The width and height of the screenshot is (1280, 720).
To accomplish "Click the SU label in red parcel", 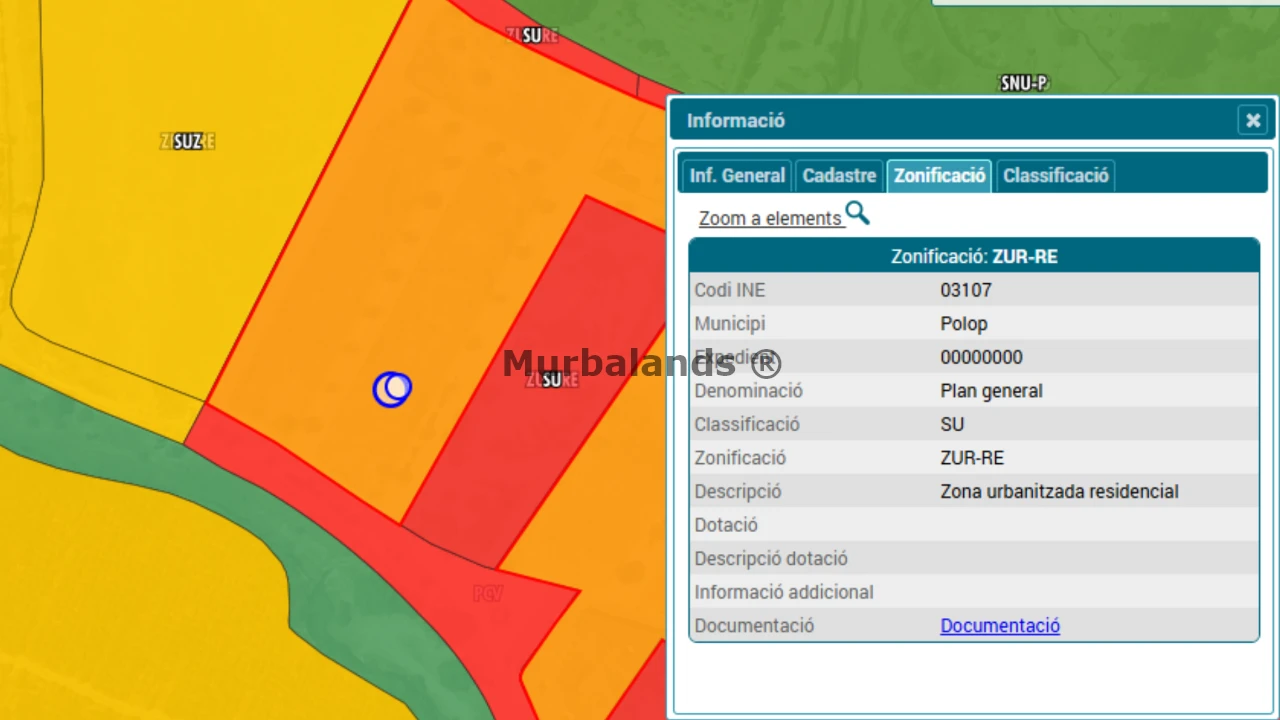I will point(552,380).
